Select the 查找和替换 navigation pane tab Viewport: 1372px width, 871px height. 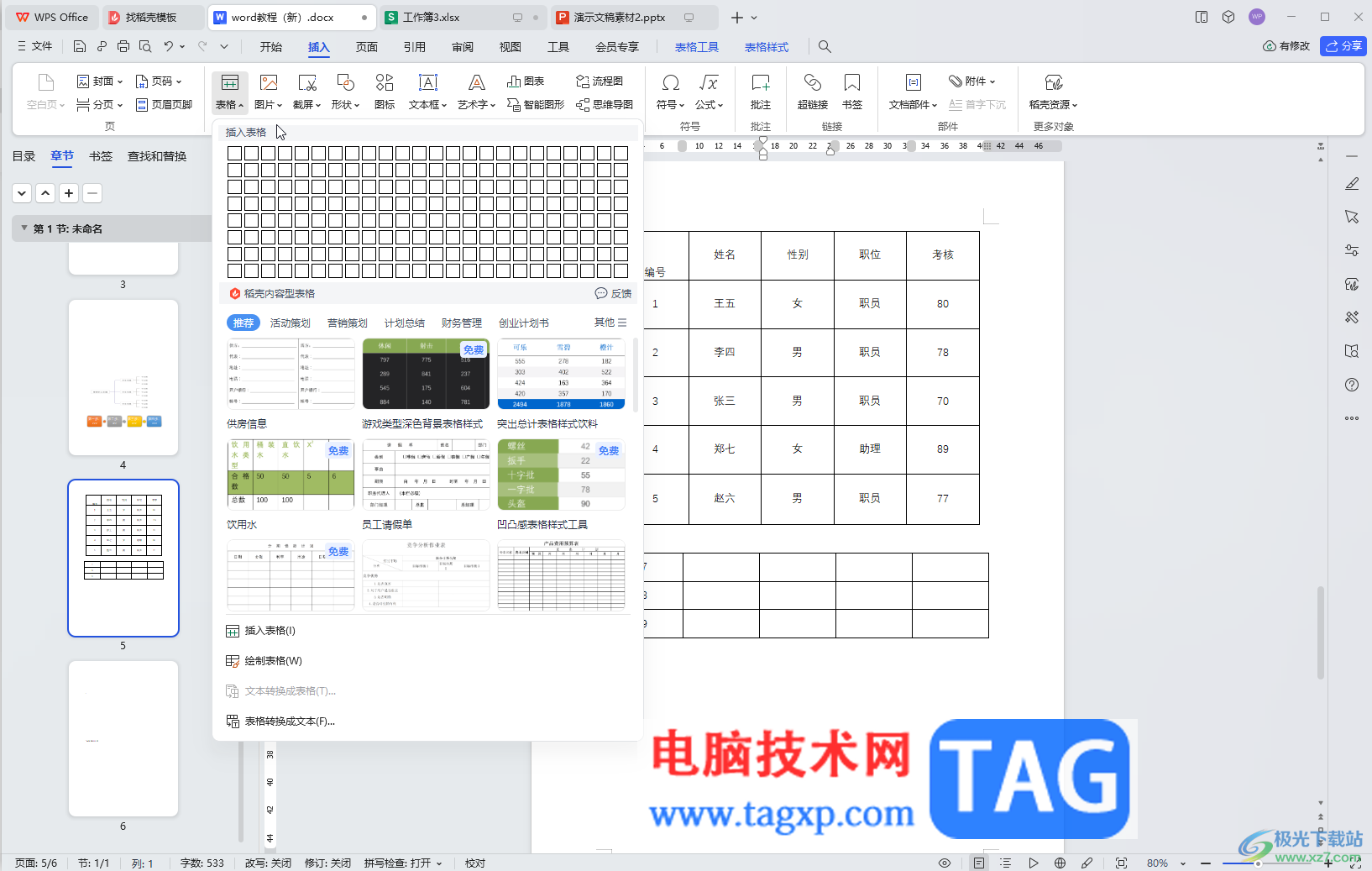157,156
